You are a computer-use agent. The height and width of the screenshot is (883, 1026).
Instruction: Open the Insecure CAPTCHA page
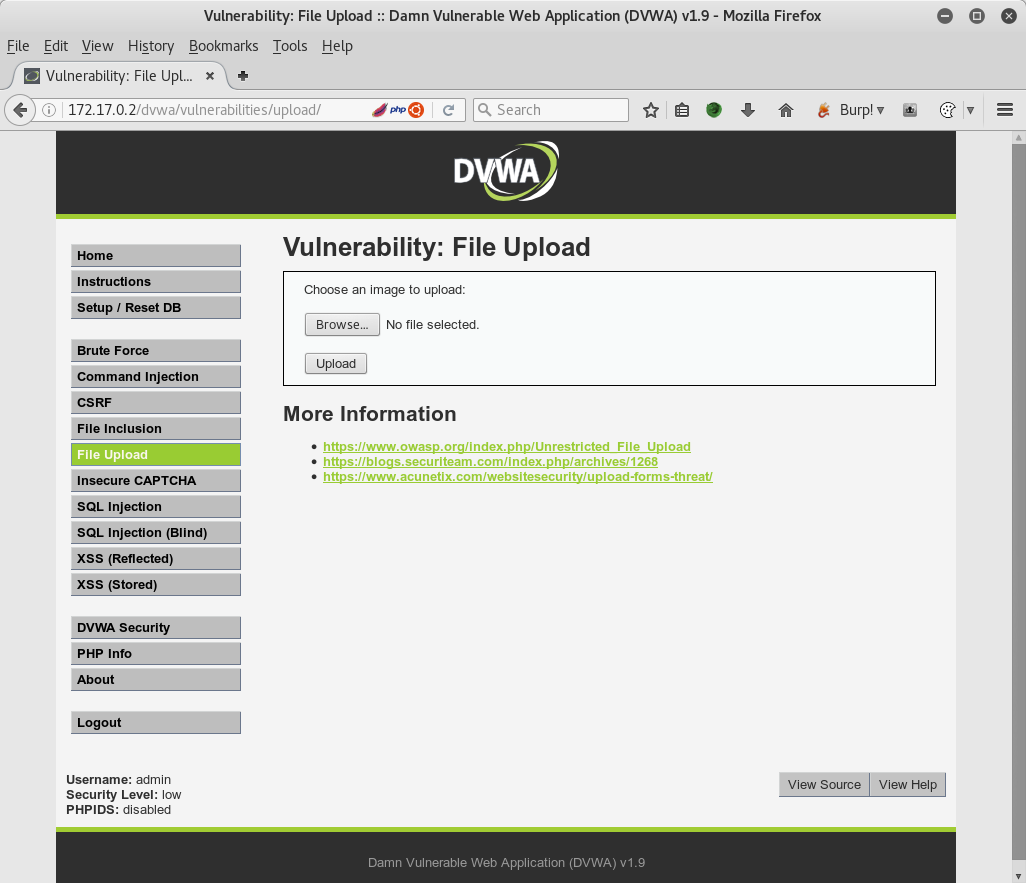[x=156, y=480]
